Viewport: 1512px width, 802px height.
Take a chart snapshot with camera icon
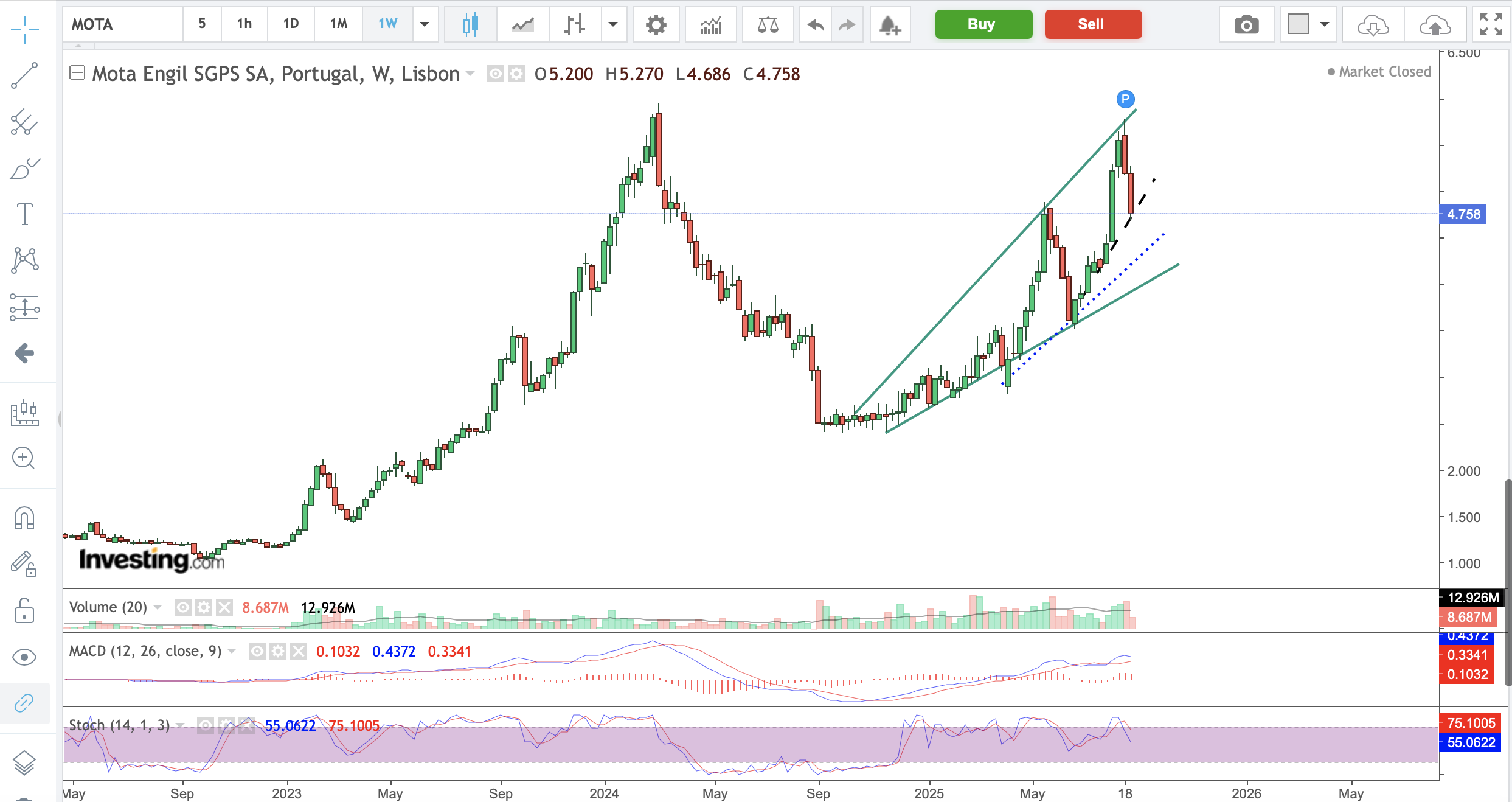1246,24
